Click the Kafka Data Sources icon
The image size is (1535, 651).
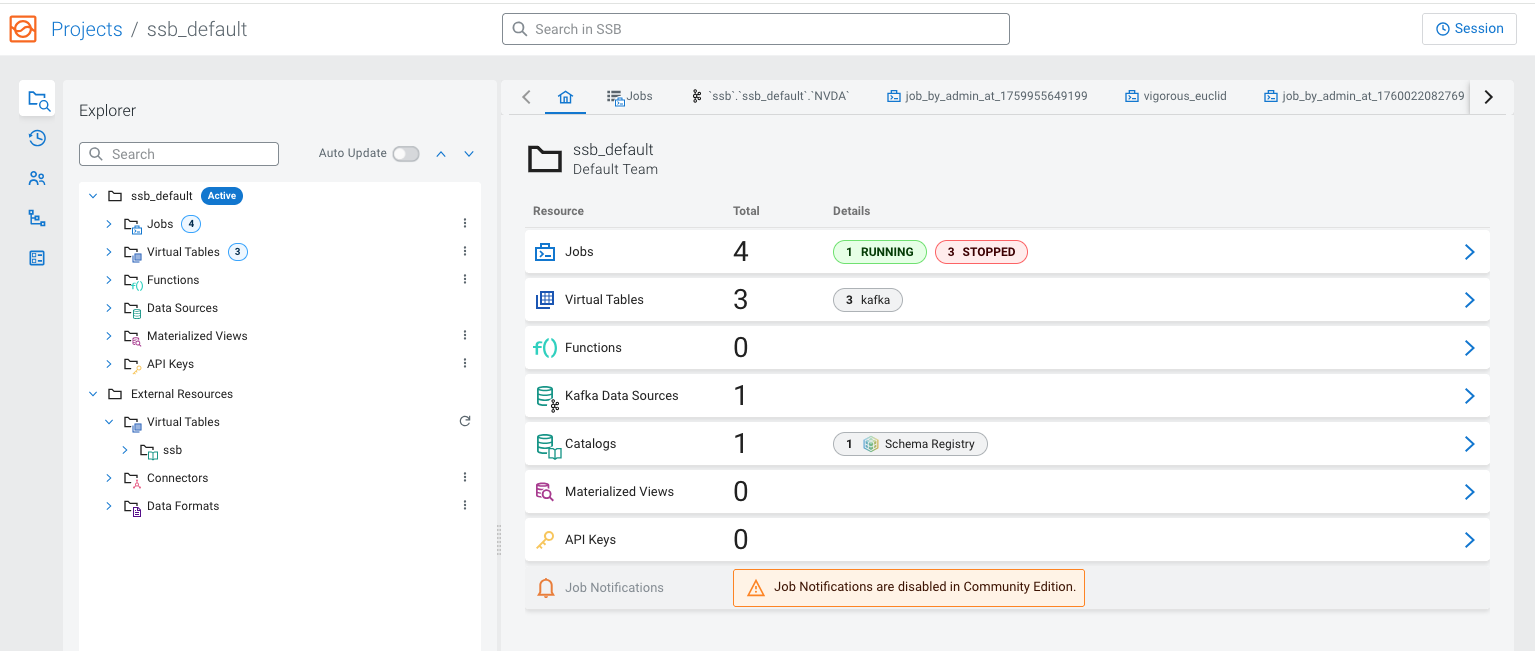click(547, 398)
